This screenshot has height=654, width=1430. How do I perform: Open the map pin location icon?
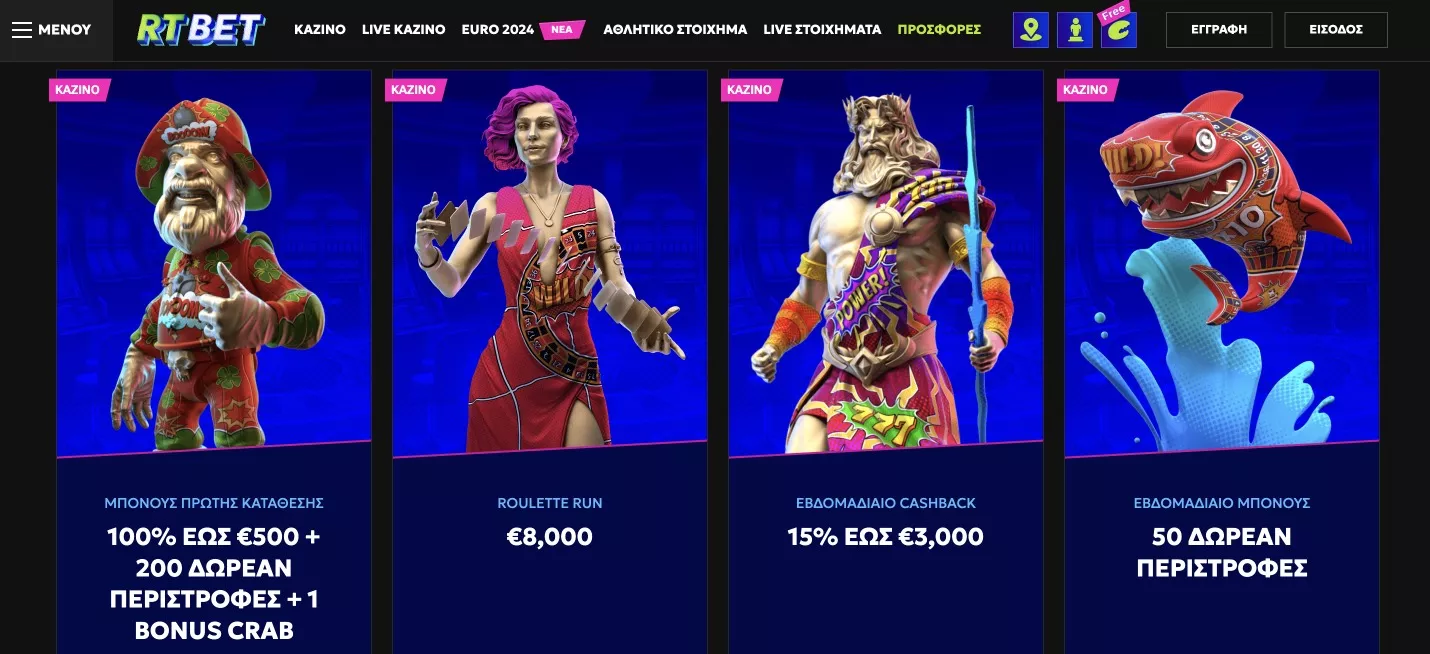[1030, 30]
